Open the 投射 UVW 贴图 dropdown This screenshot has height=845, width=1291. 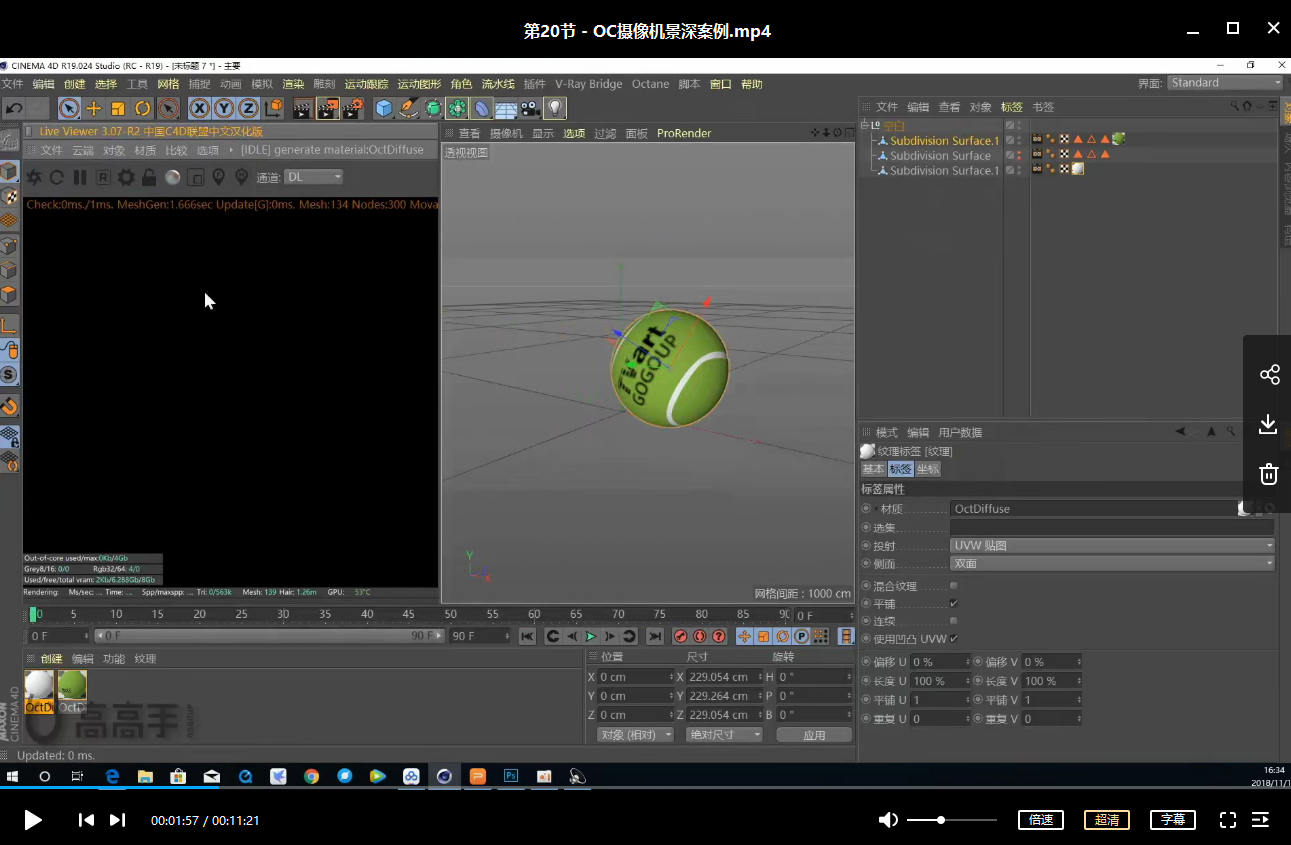pyautogui.click(x=1111, y=546)
